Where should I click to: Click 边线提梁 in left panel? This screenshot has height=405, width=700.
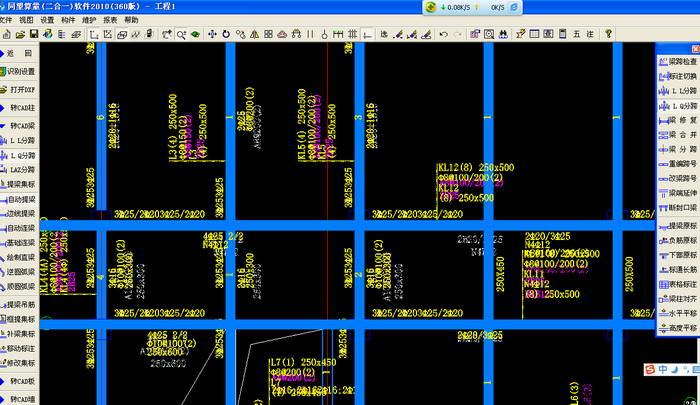(x=19, y=213)
